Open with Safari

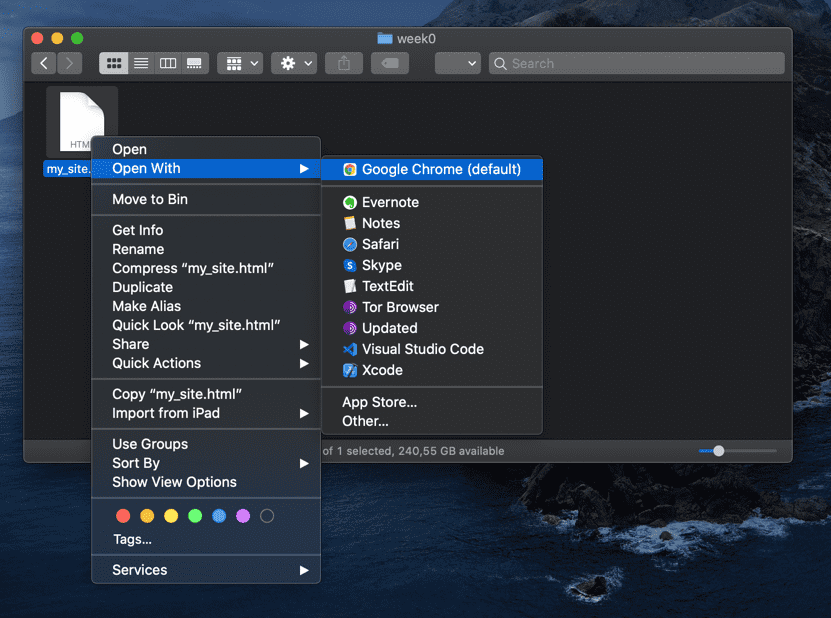[432, 244]
